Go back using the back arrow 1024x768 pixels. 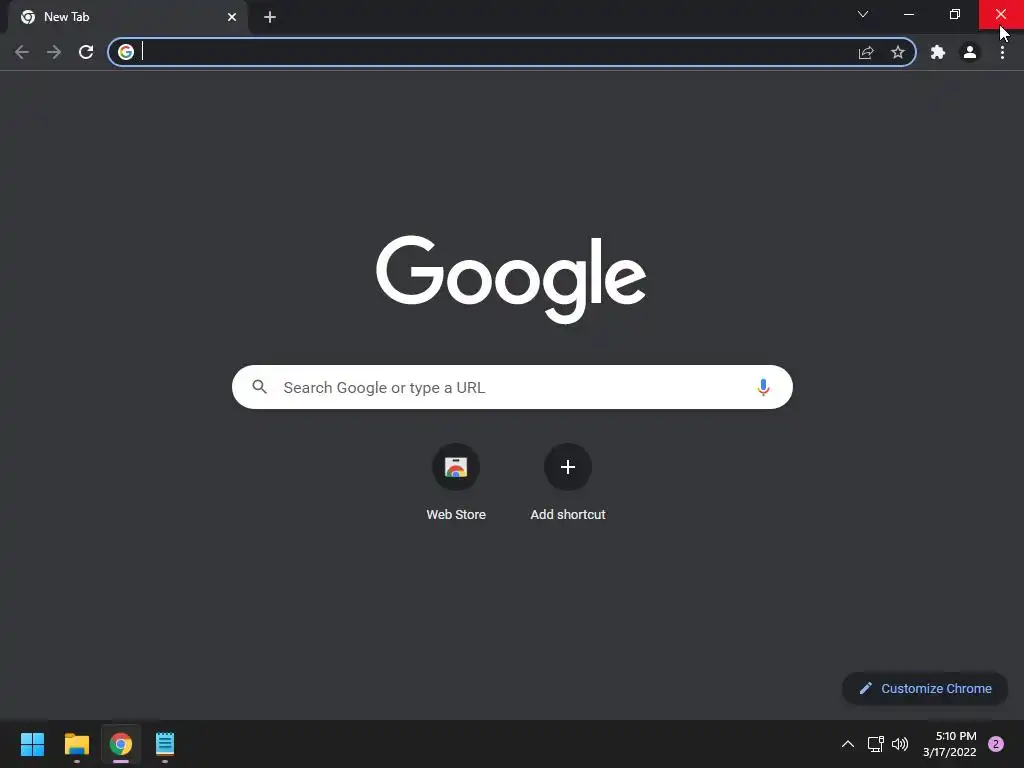(x=22, y=52)
